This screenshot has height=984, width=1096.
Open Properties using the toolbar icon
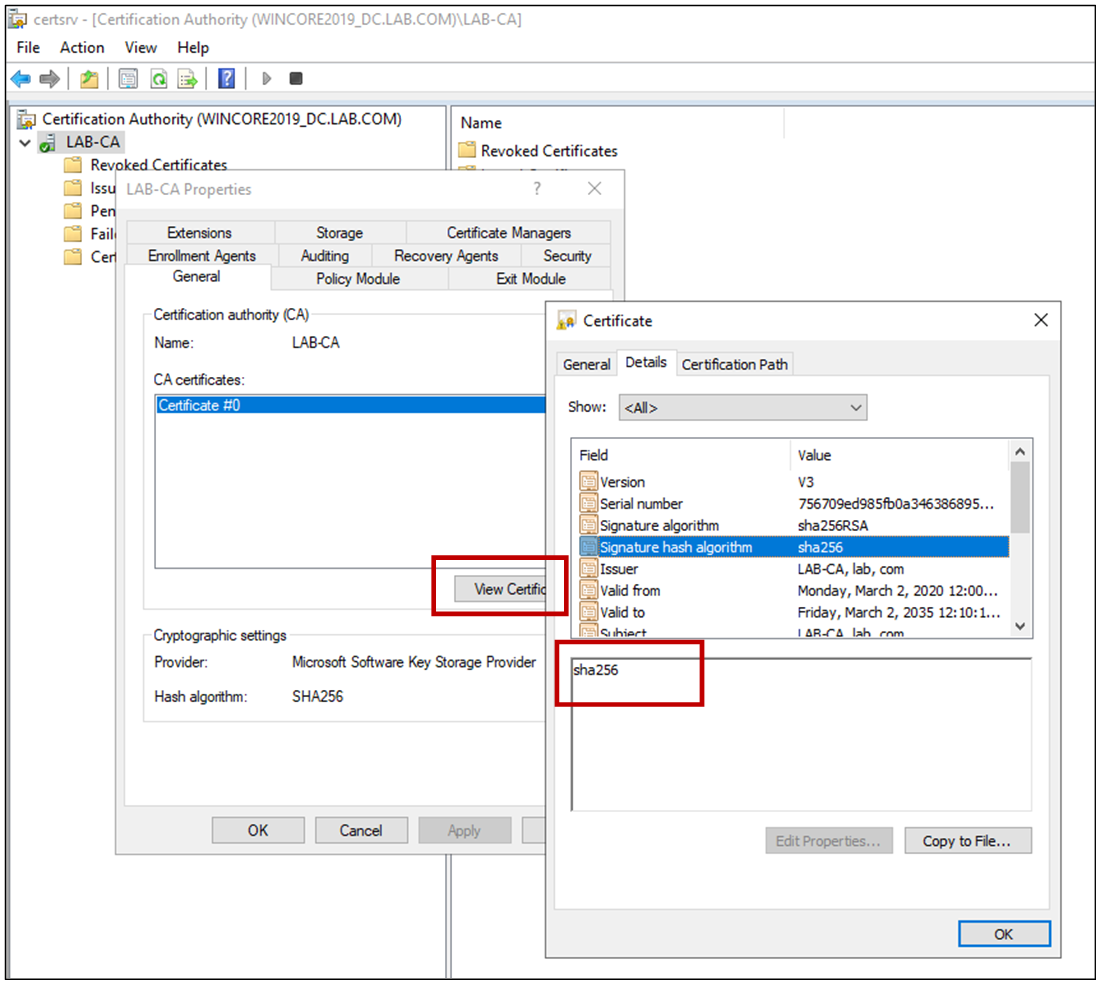[x=128, y=79]
